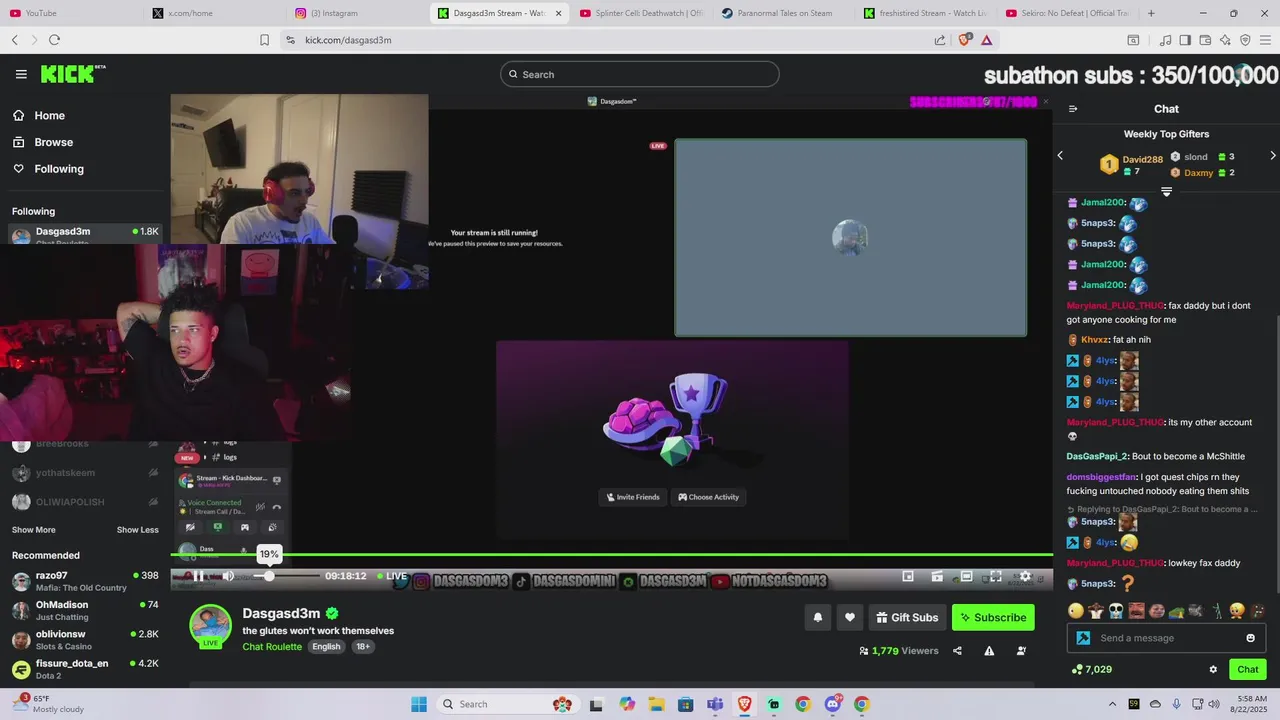1280x720 pixels.
Task: Open recommended channel OhMadison
Action: tap(85, 610)
